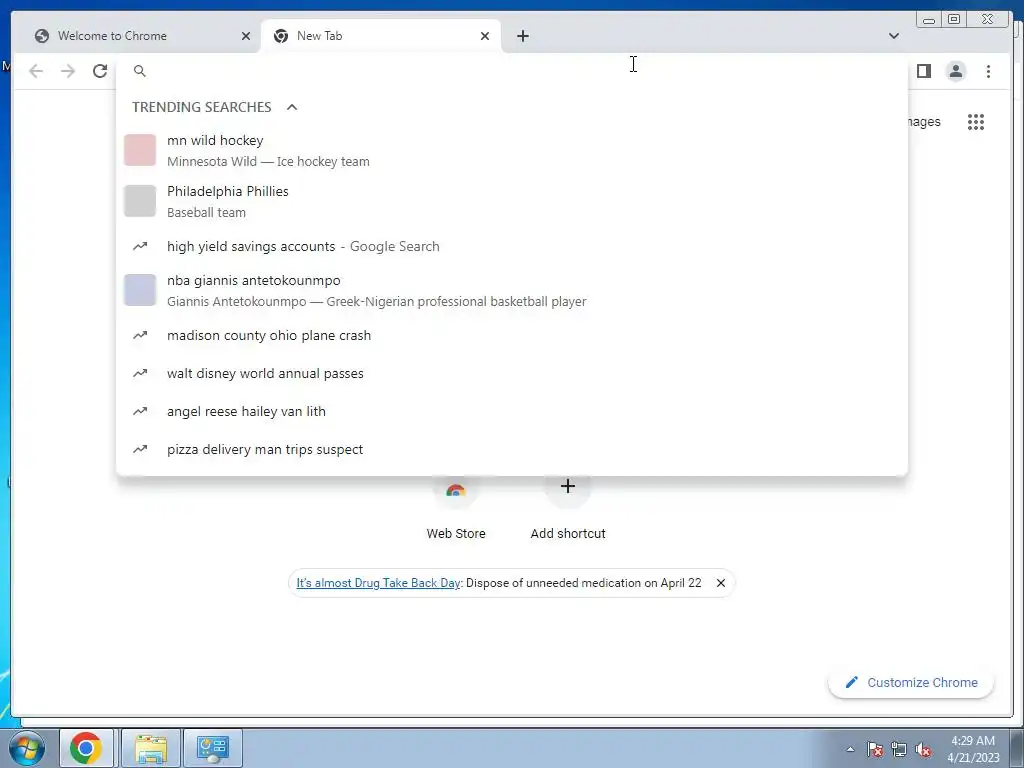Screen dimensions: 1024x768
Task: Open the side panel icon
Action: [923, 71]
